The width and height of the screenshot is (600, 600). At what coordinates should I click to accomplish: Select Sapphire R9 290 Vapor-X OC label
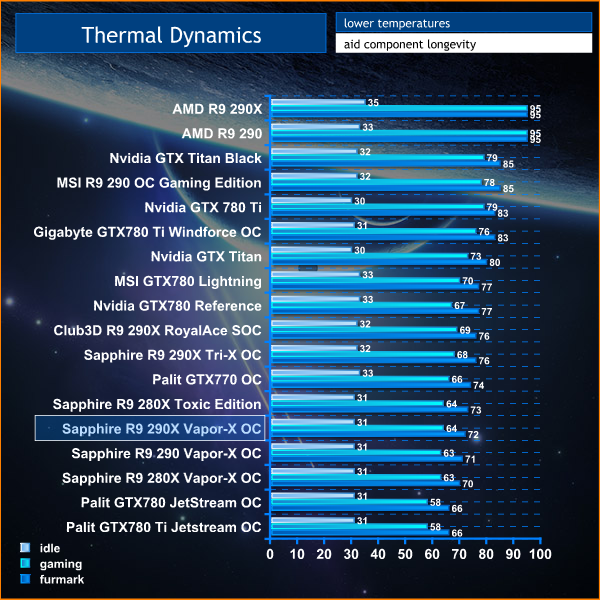click(166, 453)
